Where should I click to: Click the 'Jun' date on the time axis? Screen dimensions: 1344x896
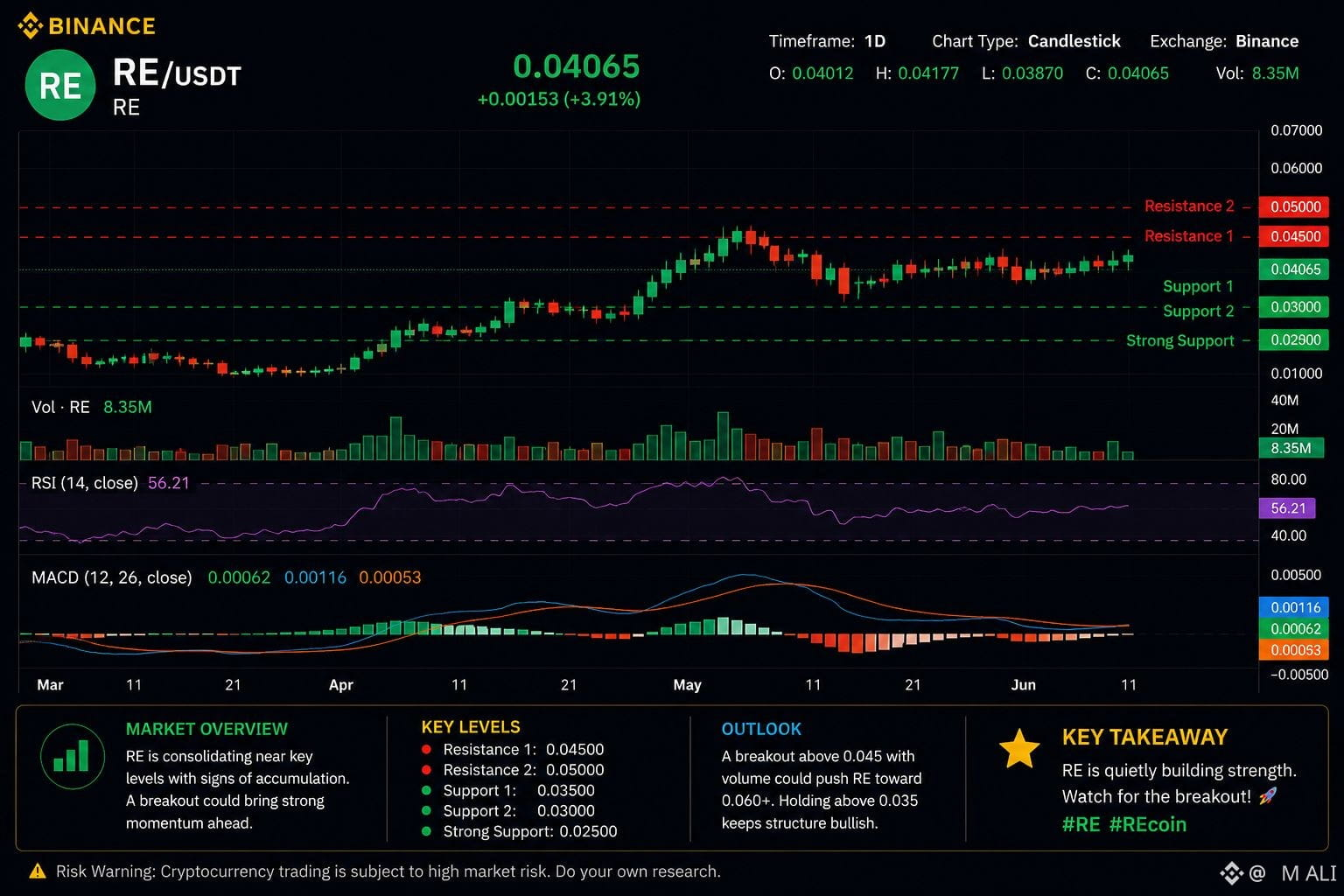tap(1023, 685)
